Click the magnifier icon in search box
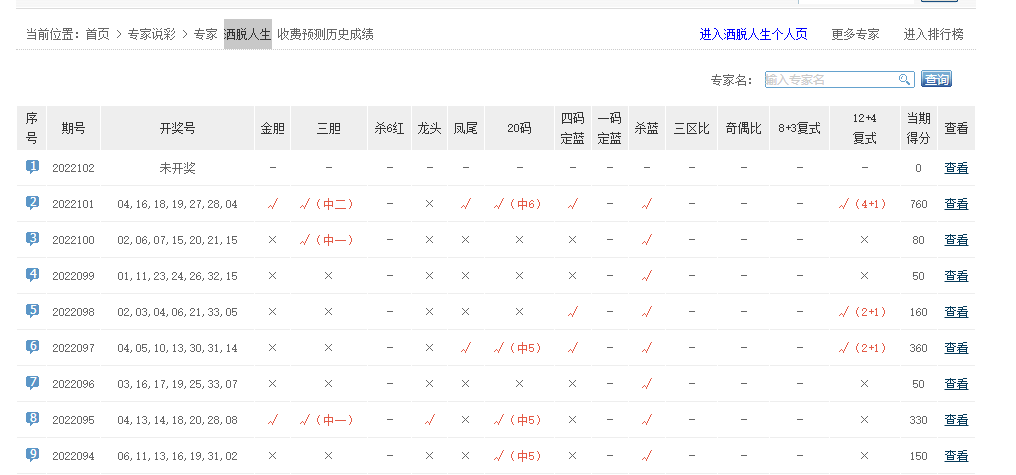This screenshot has width=1016, height=475. click(x=904, y=80)
